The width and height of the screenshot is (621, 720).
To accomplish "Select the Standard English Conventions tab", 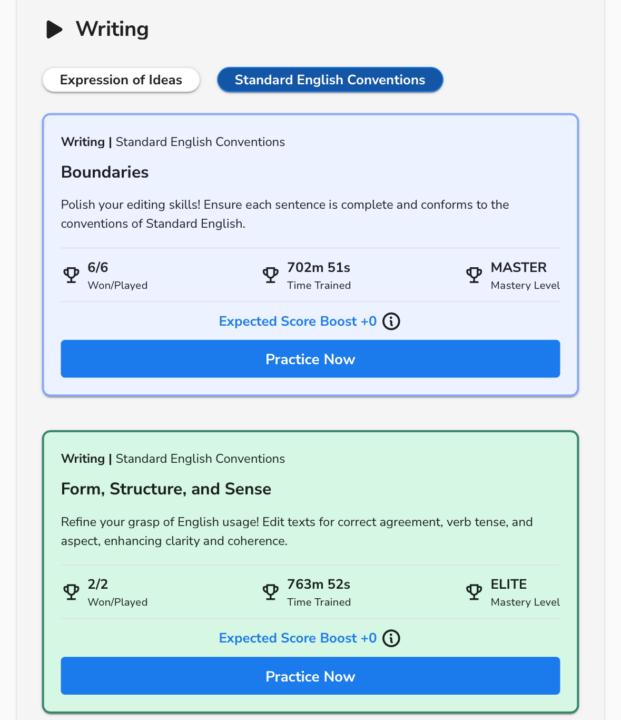I will click(329, 80).
